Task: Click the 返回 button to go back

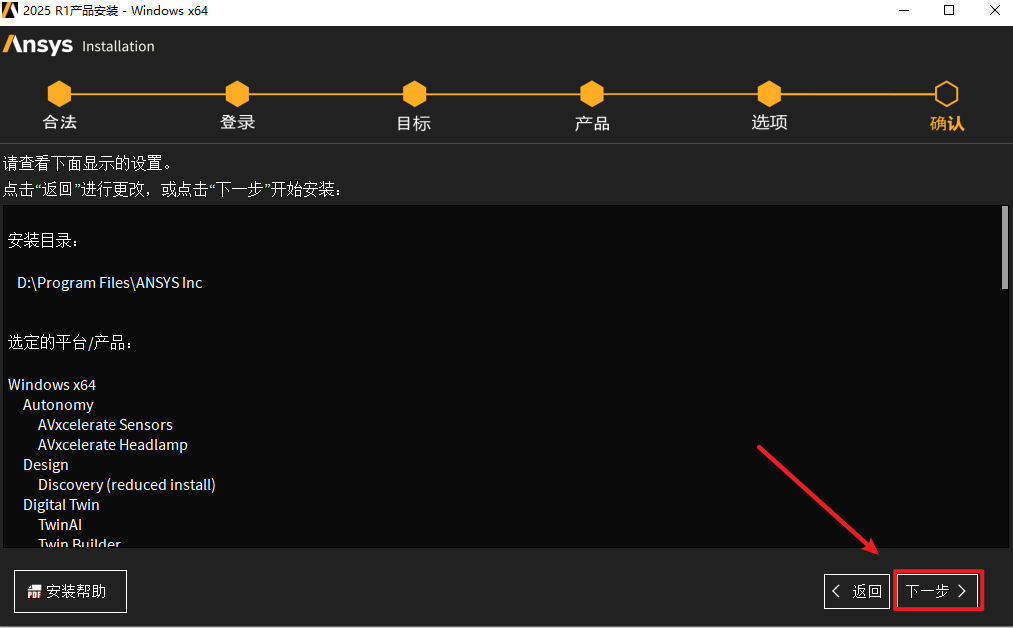Action: click(857, 591)
